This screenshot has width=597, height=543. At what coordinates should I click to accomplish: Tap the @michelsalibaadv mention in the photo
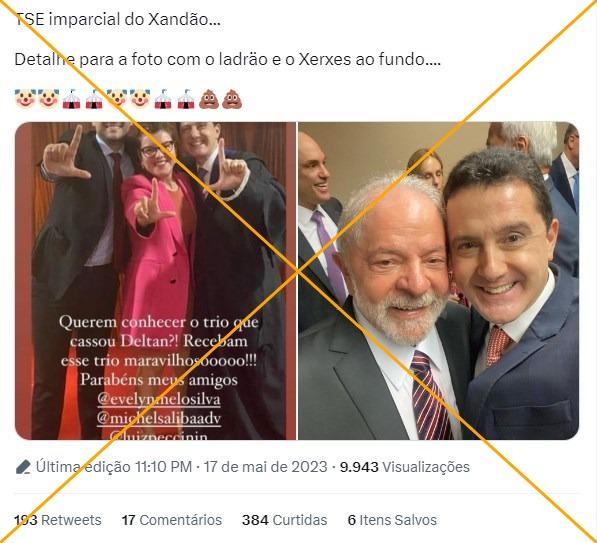[159, 418]
